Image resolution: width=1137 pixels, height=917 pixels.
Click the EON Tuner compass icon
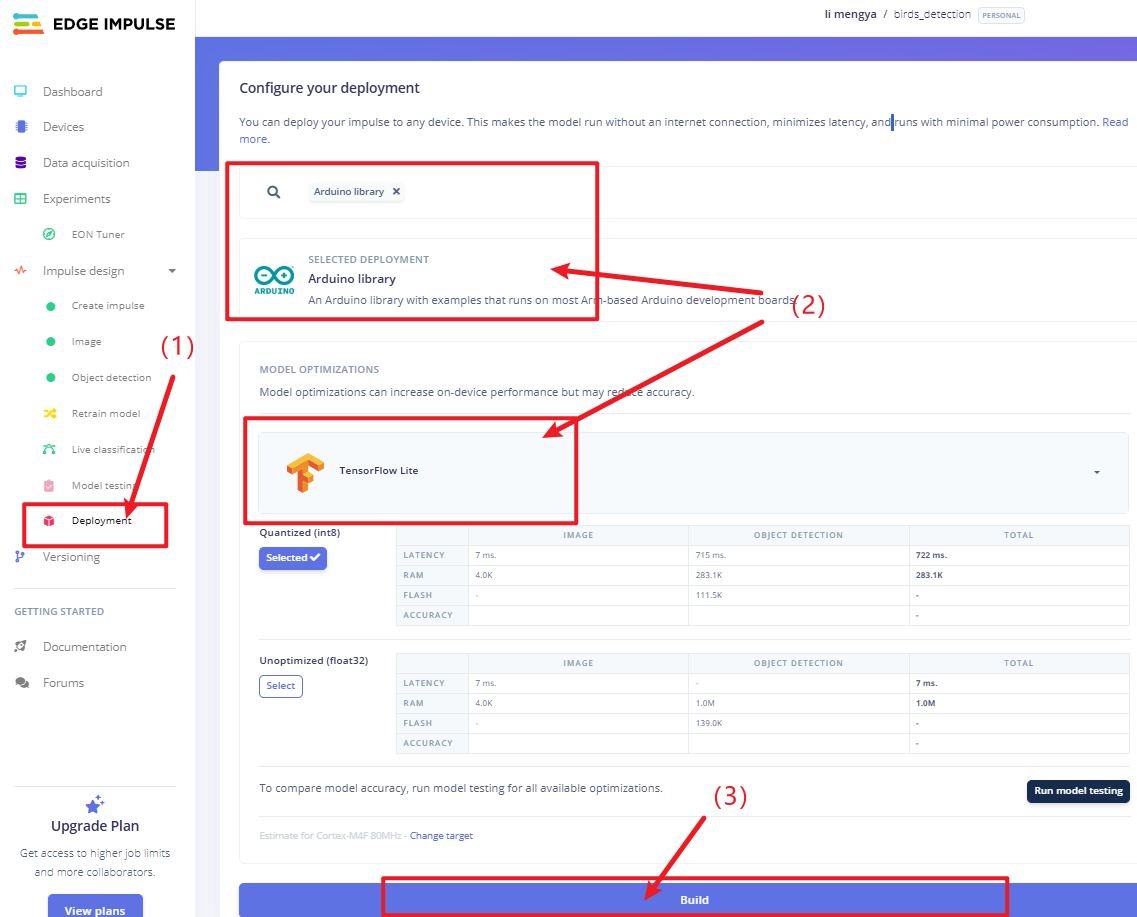[x=49, y=234]
